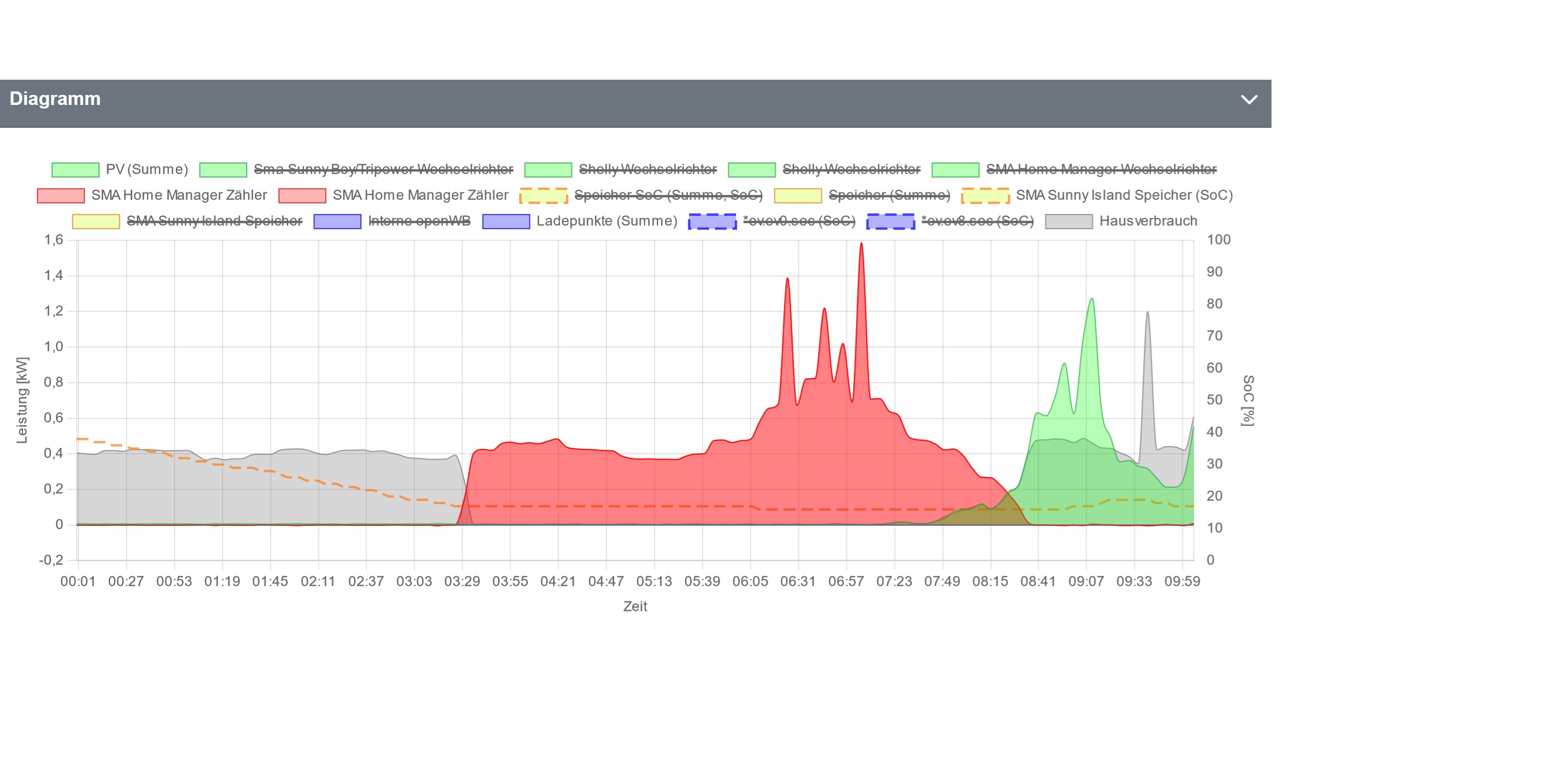Viewport: 1568px width, 765px height.
Task: Collapse the Diagramm panel chevron
Action: coord(1249,99)
